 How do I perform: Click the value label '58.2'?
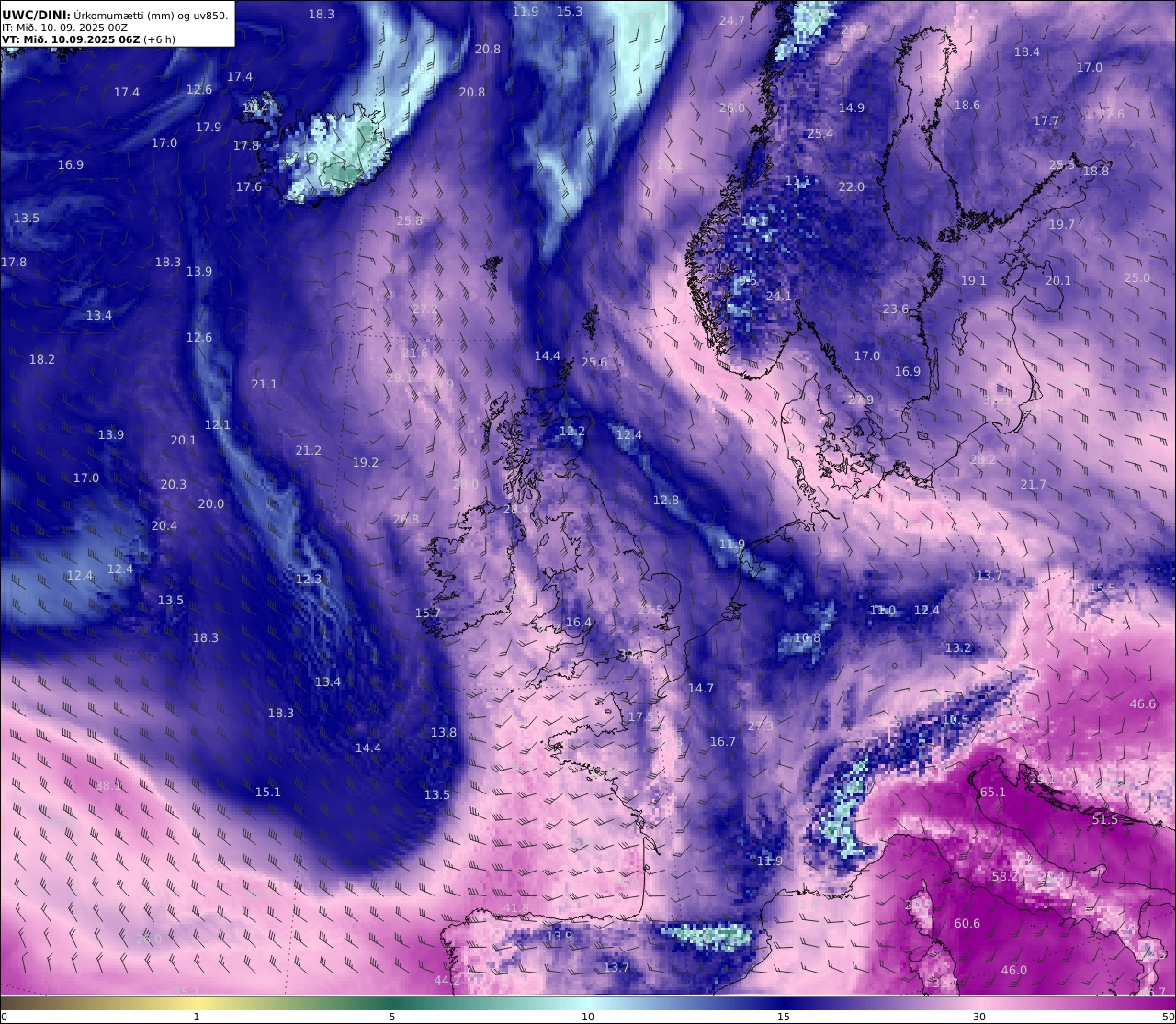1006,876
